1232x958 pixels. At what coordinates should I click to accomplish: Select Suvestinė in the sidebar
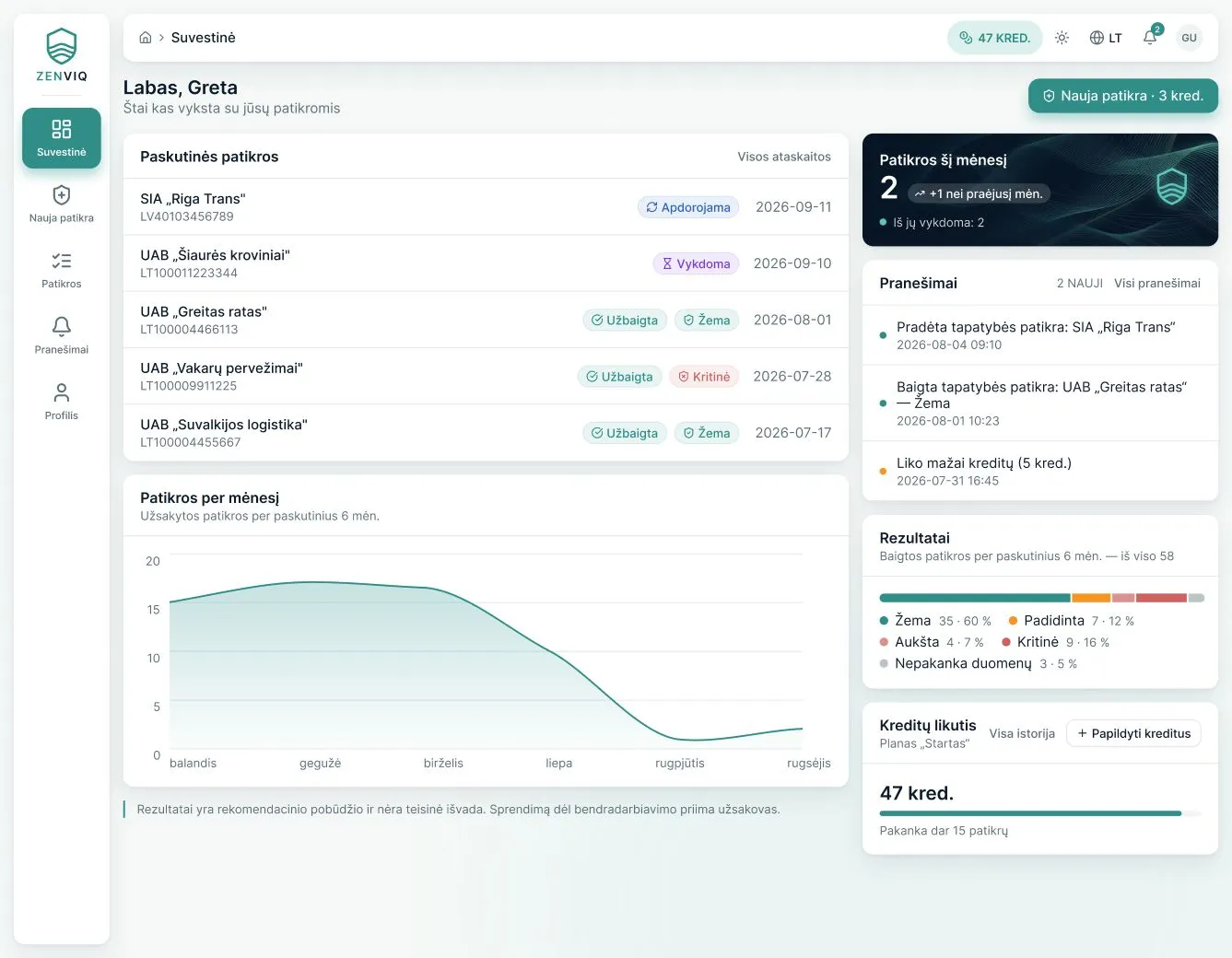pyautogui.click(x=62, y=138)
